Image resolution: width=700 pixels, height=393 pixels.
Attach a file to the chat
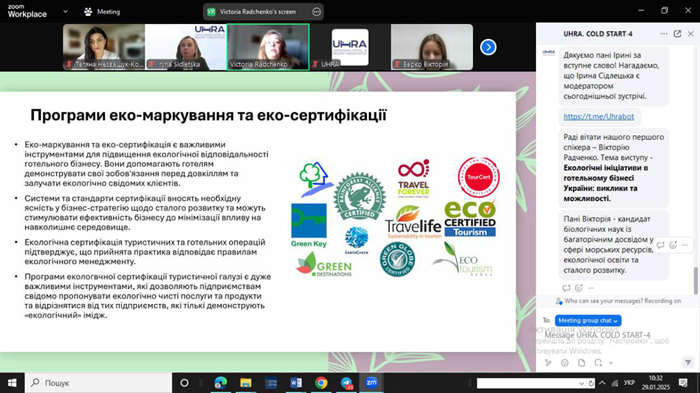pyautogui.click(x=581, y=363)
